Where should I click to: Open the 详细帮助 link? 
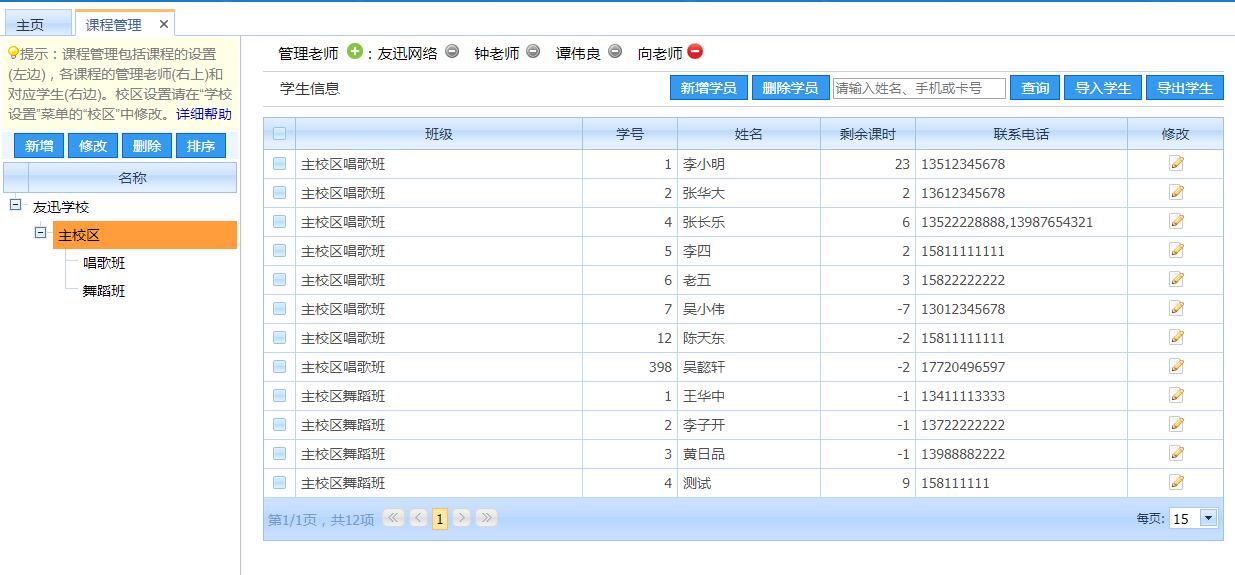204,114
